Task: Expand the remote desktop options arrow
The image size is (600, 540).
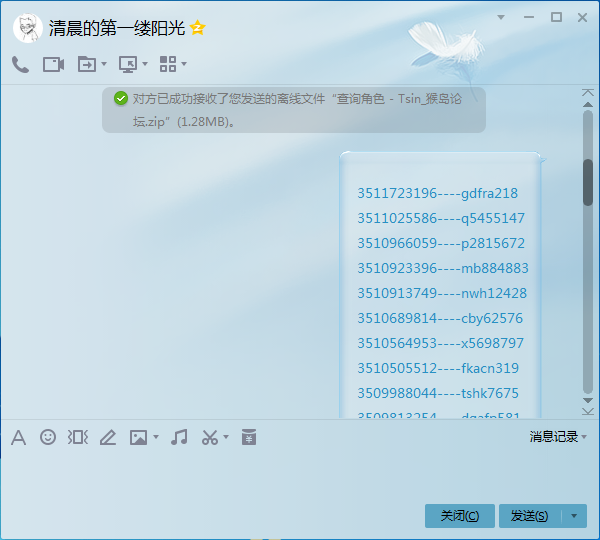Action: tap(145, 64)
